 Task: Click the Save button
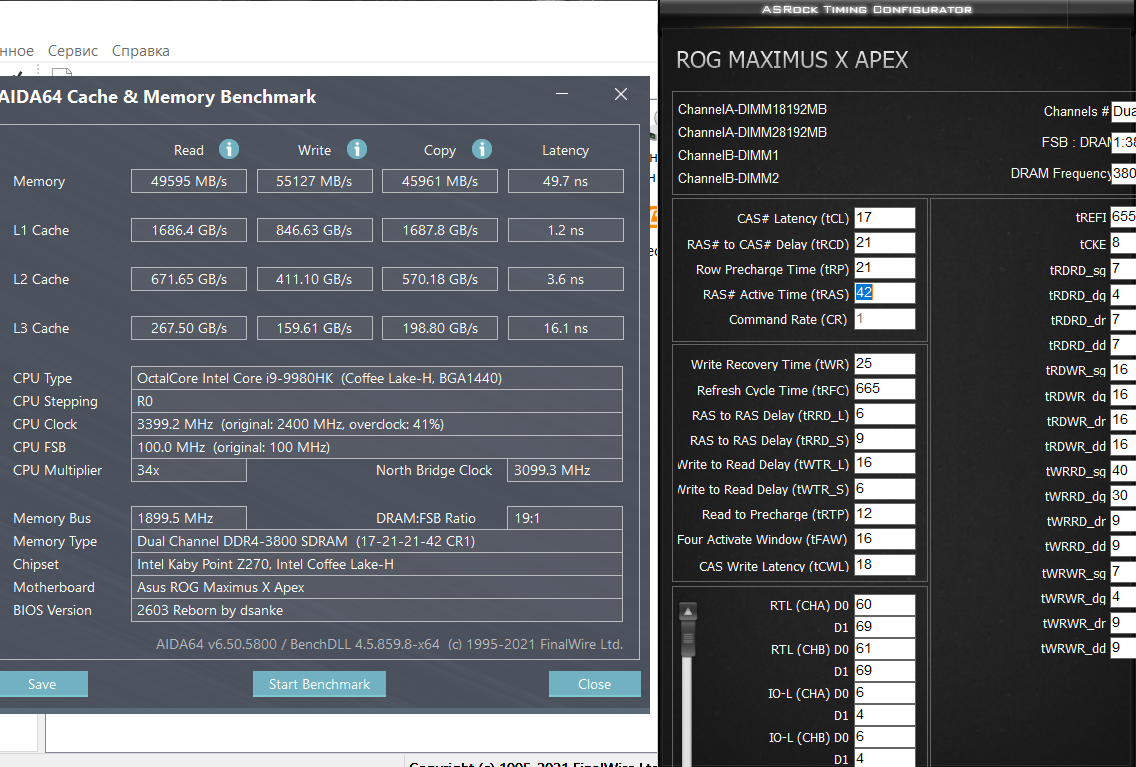[x=42, y=684]
